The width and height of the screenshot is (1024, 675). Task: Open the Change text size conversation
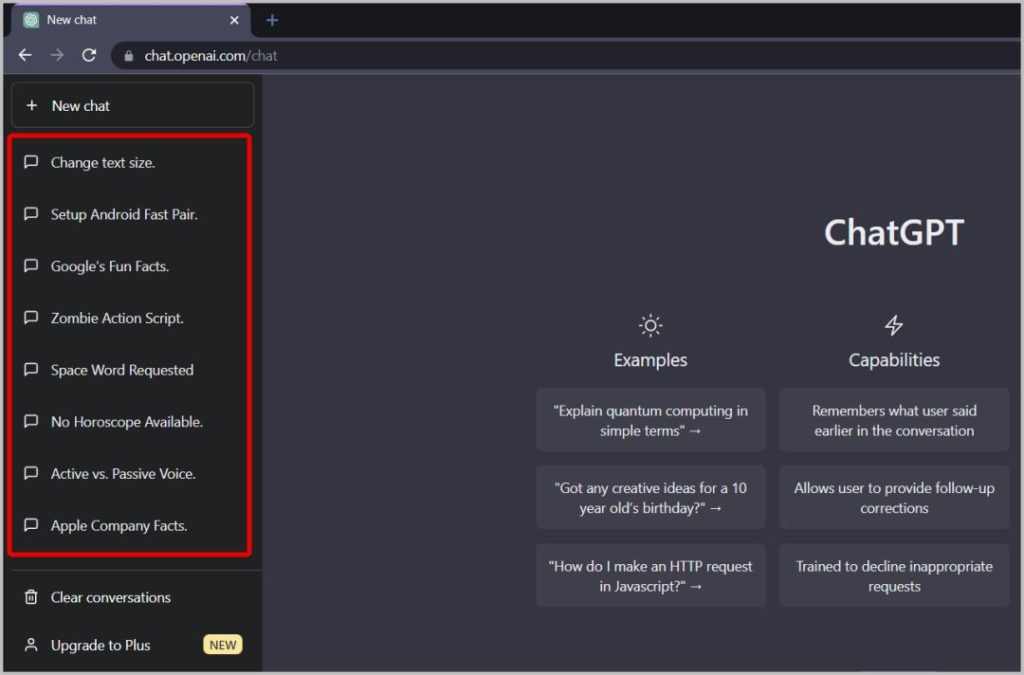(131, 163)
